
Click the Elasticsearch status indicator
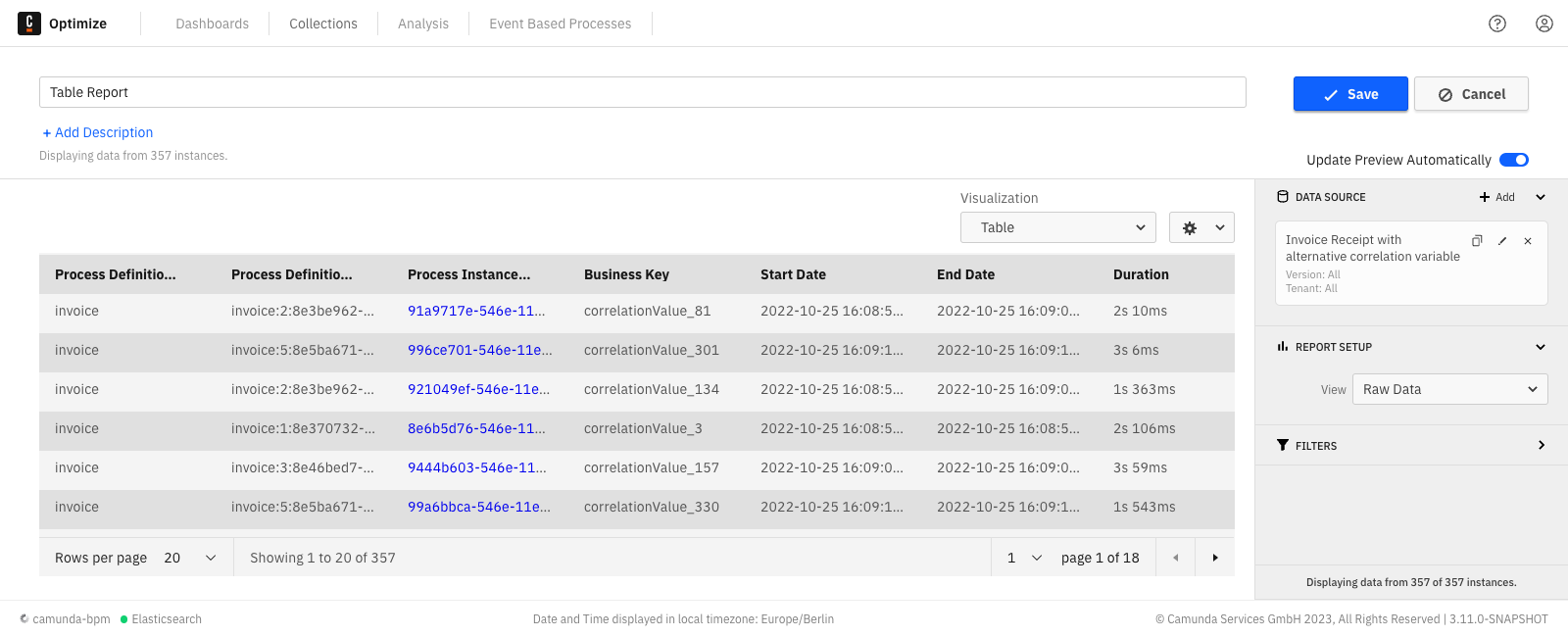(x=162, y=619)
